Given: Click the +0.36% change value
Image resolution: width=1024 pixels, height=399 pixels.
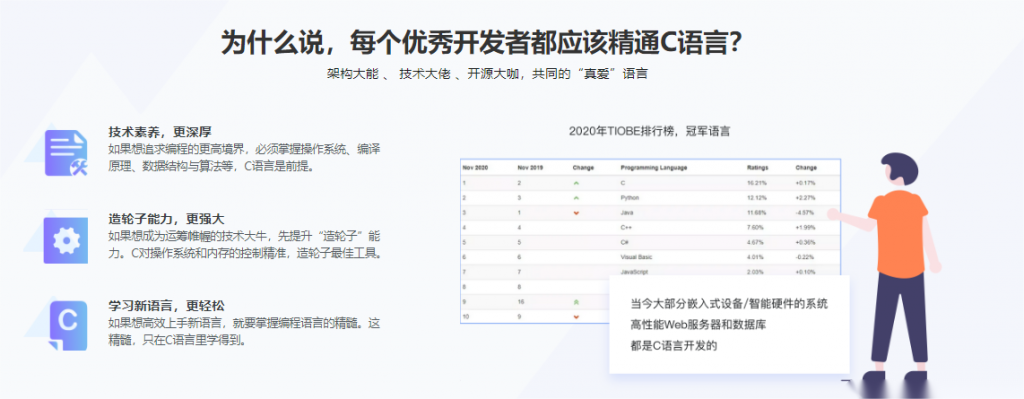Looking at the screenshot, I should coord(805,242).
